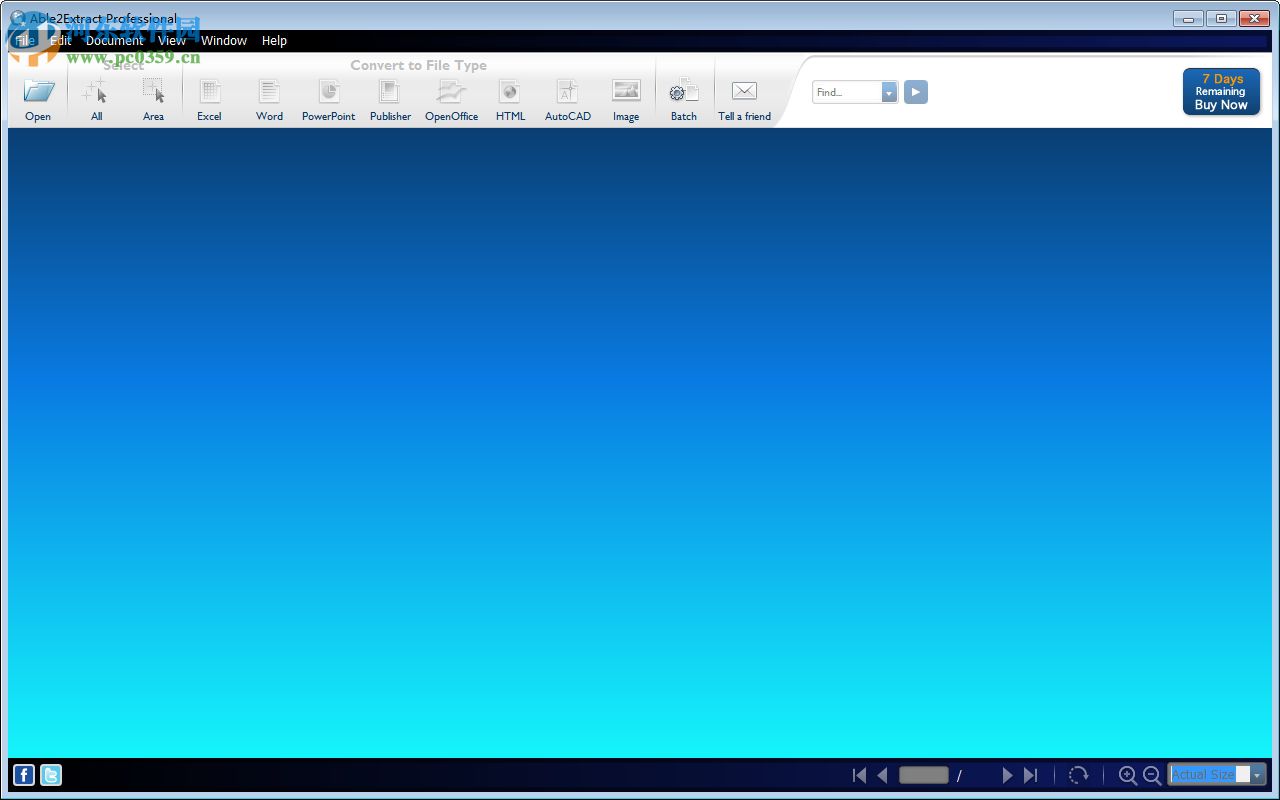The image size is (1280, 800).
Task: Open the Edit menu
Action: point(61,41)
